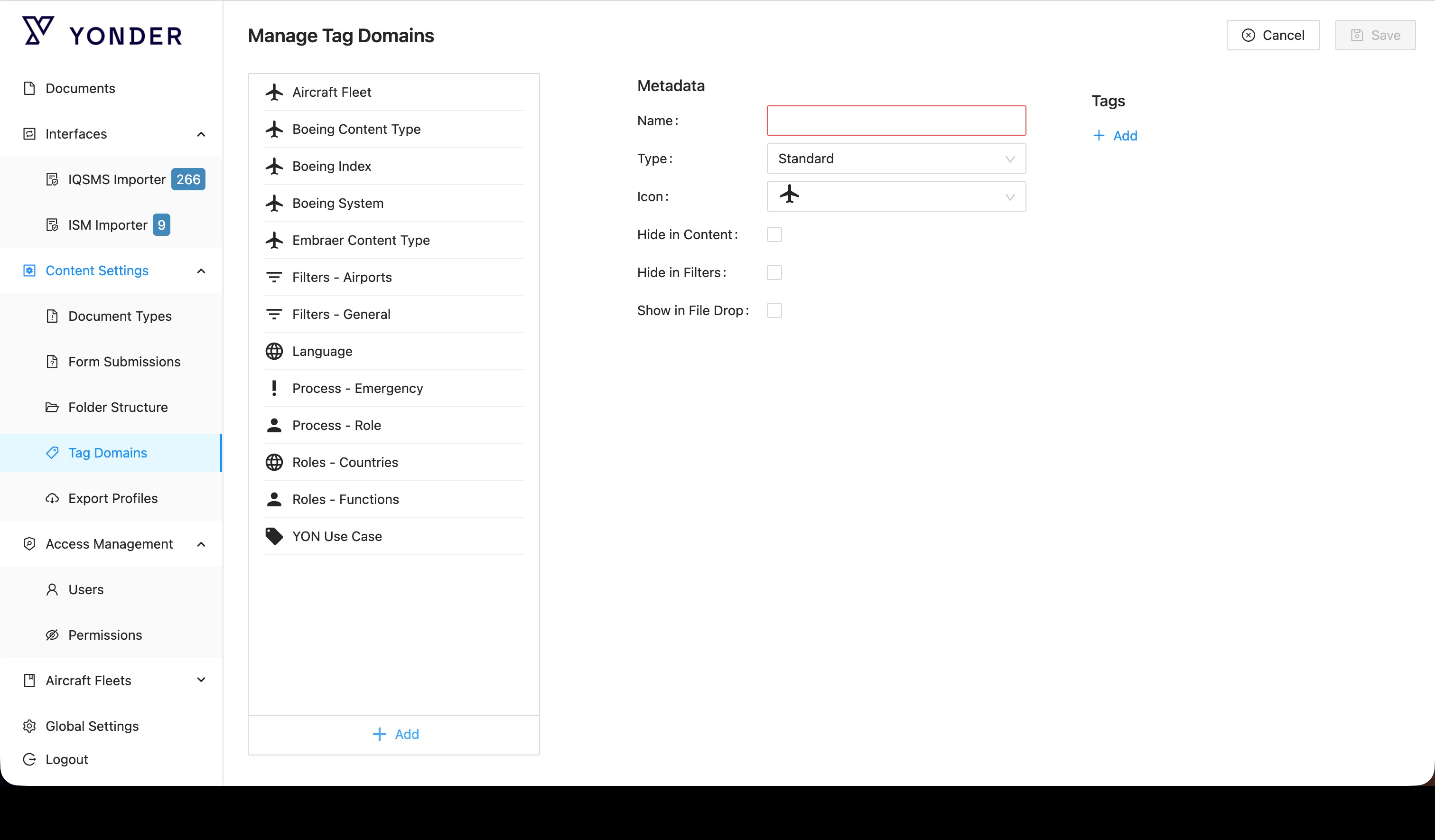Enable the Hide in Content checkbox
Image resolution: width=1435 pixels, height=840 pixels.
pos(774,234)
